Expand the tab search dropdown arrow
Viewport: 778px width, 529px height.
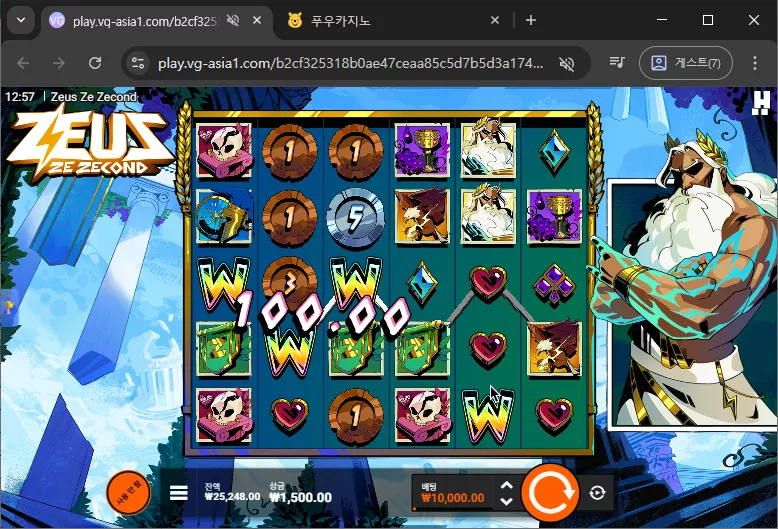(x=21, y=20)
